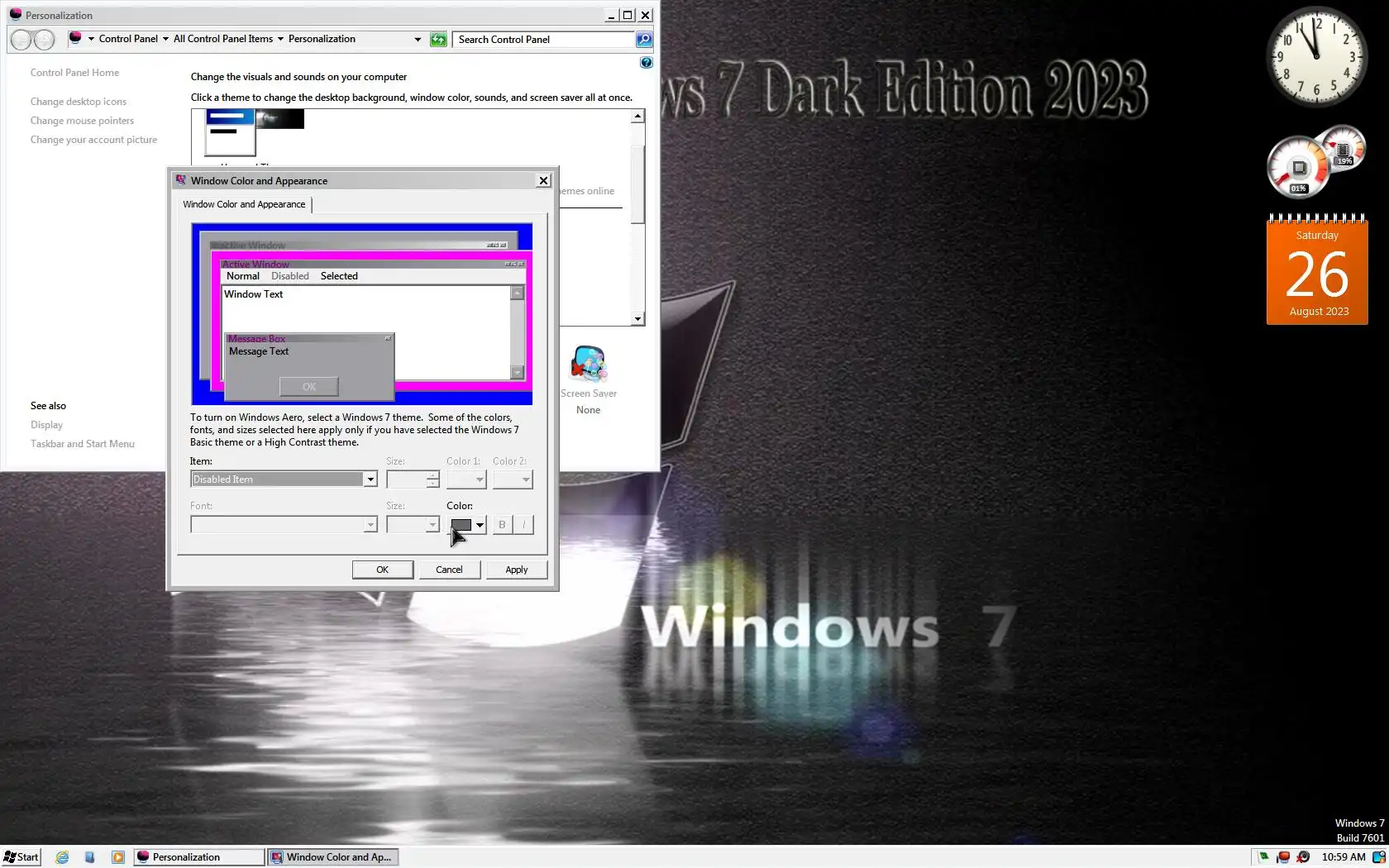
Task: Click the Action Center flag tray icon
Action: [x=1263, y=857]
